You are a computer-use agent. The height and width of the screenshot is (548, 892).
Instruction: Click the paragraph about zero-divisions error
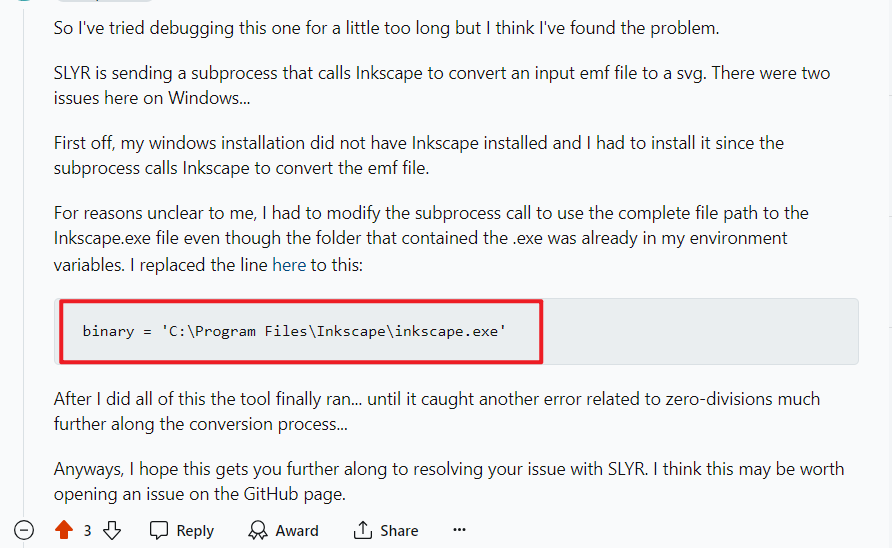coord(437,411)
